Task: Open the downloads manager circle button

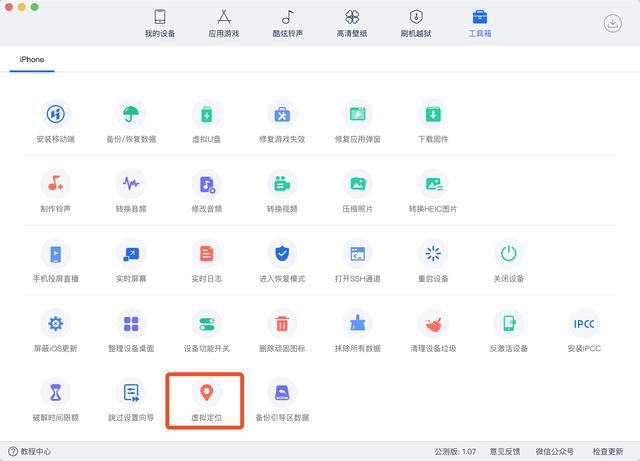Action: point(613,23)
